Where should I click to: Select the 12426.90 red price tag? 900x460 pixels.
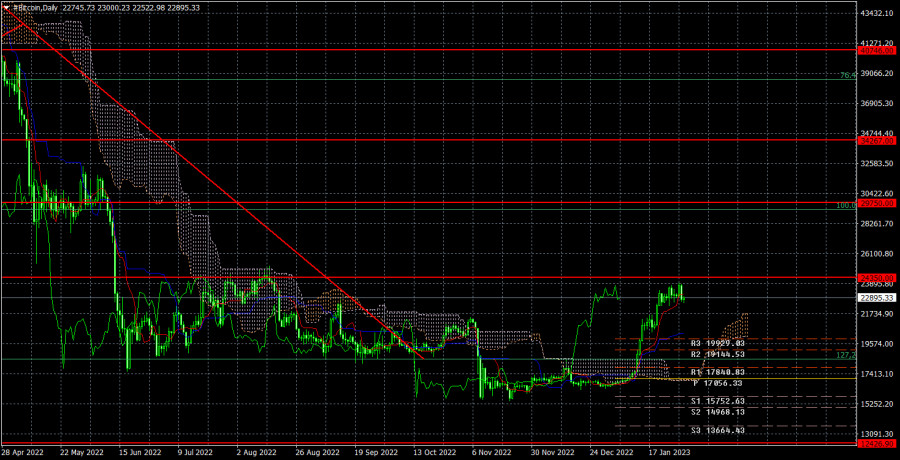point(876,444)
